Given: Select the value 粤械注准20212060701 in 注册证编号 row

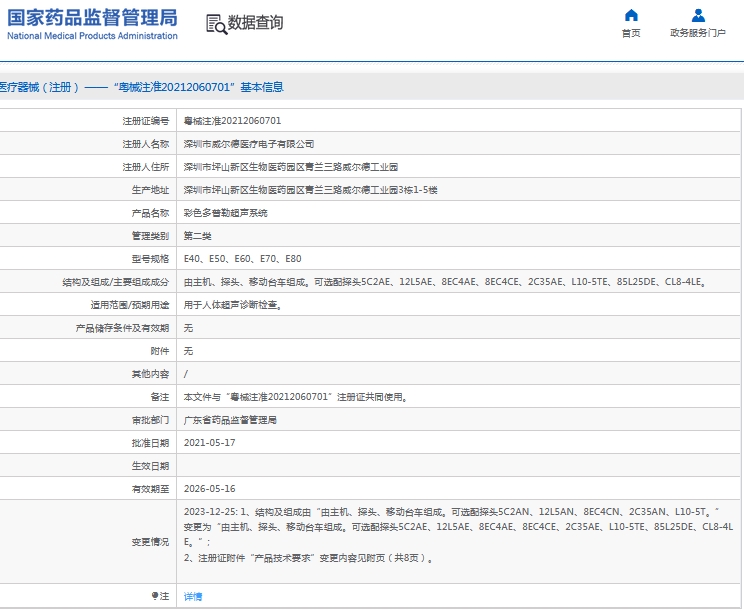Looking at the screenshot, I should pyautogui.click(x=232, y=121).
